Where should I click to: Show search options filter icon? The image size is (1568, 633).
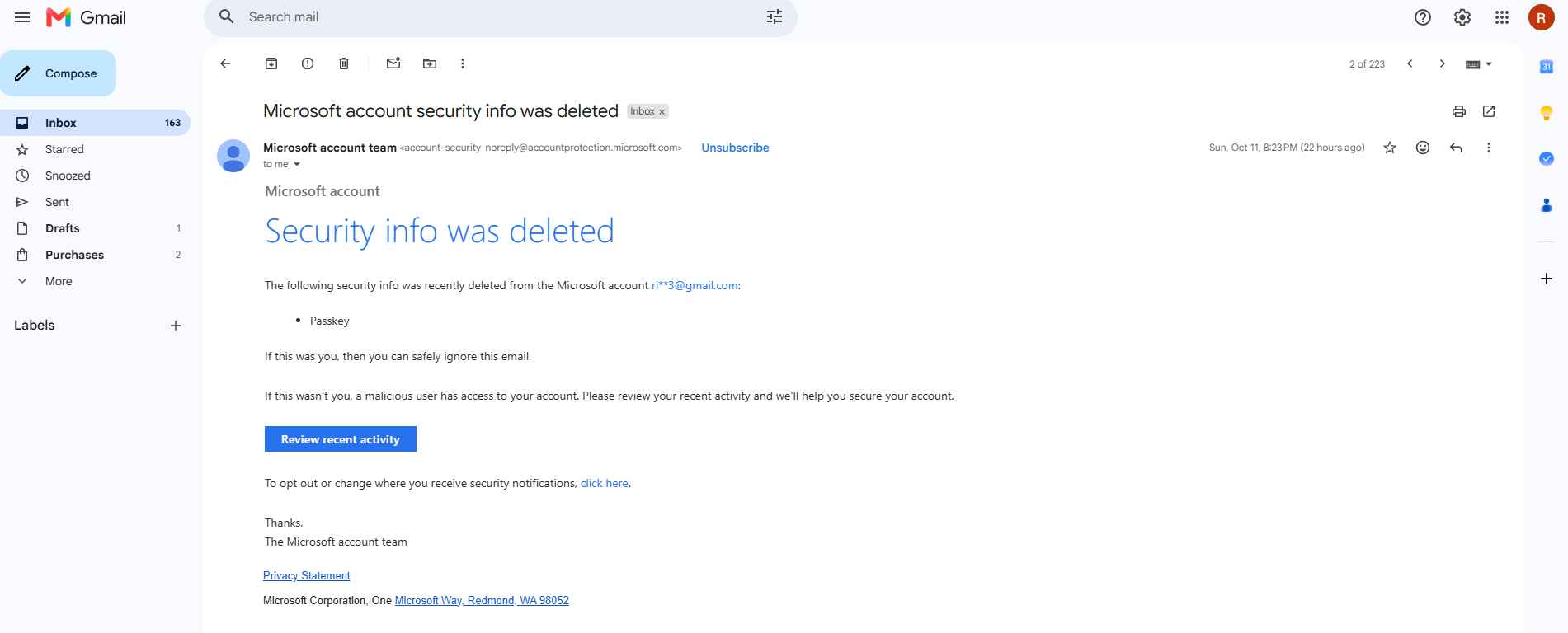(775, 17)
